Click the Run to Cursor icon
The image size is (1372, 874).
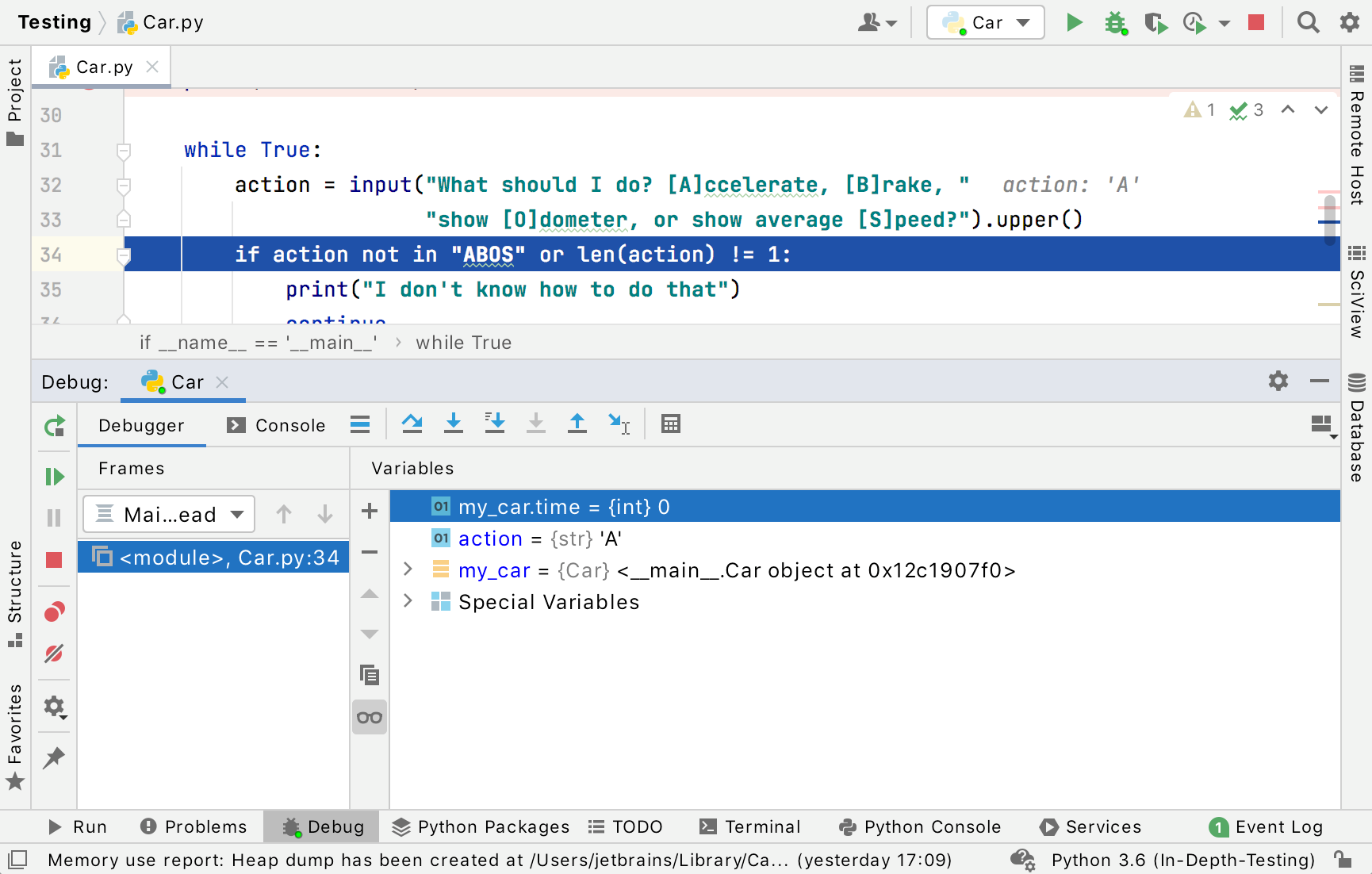pyautogui.click(x=619, y=424)
